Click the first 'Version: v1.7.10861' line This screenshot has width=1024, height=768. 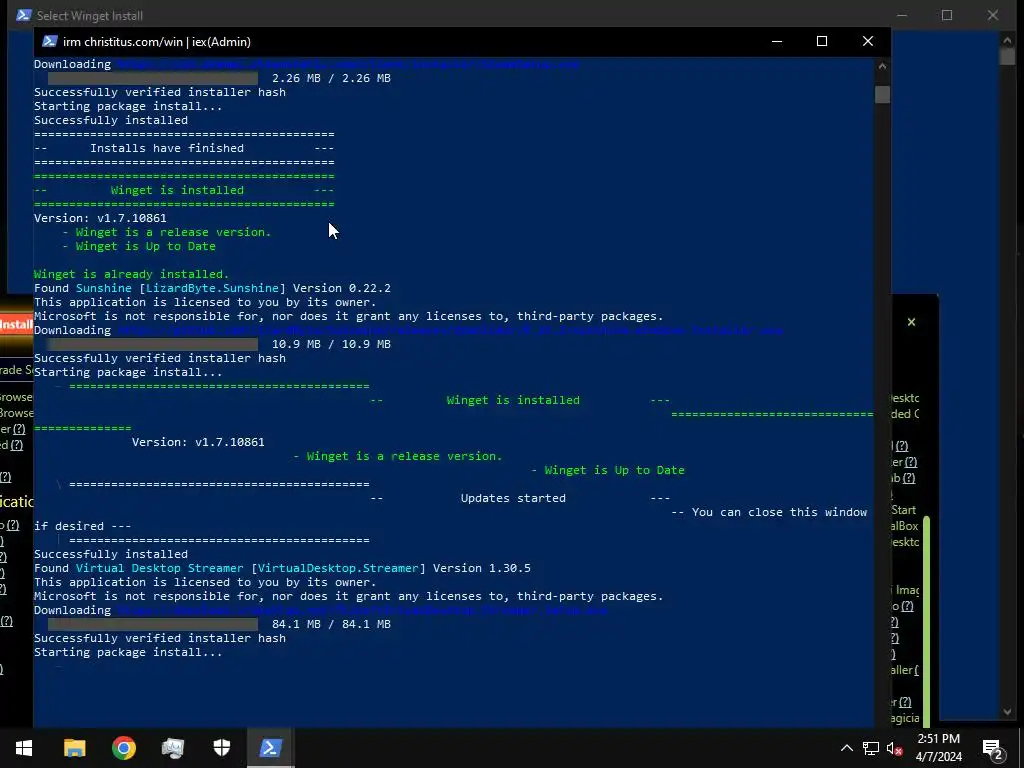tap(100, 218)
